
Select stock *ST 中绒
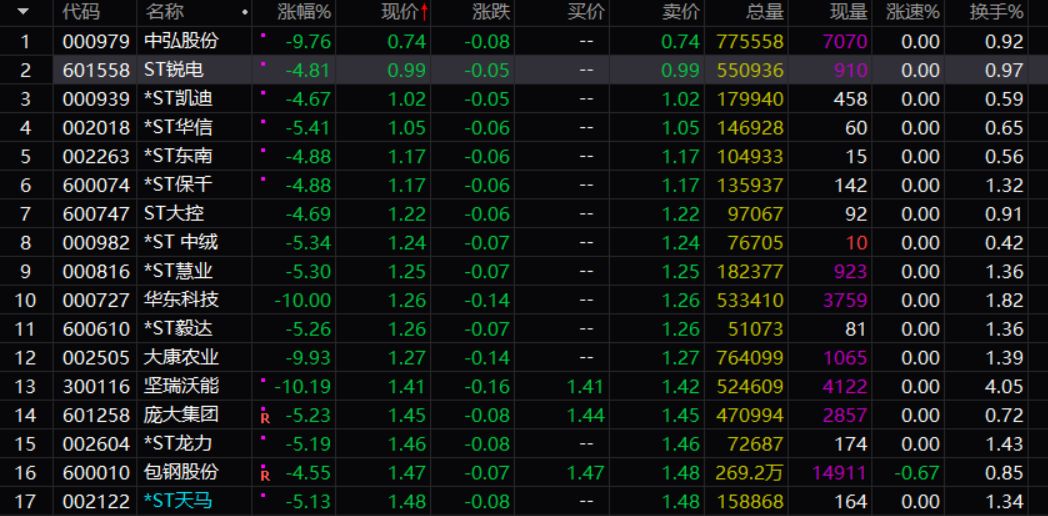pyautogui.click(x=181, y=243)
